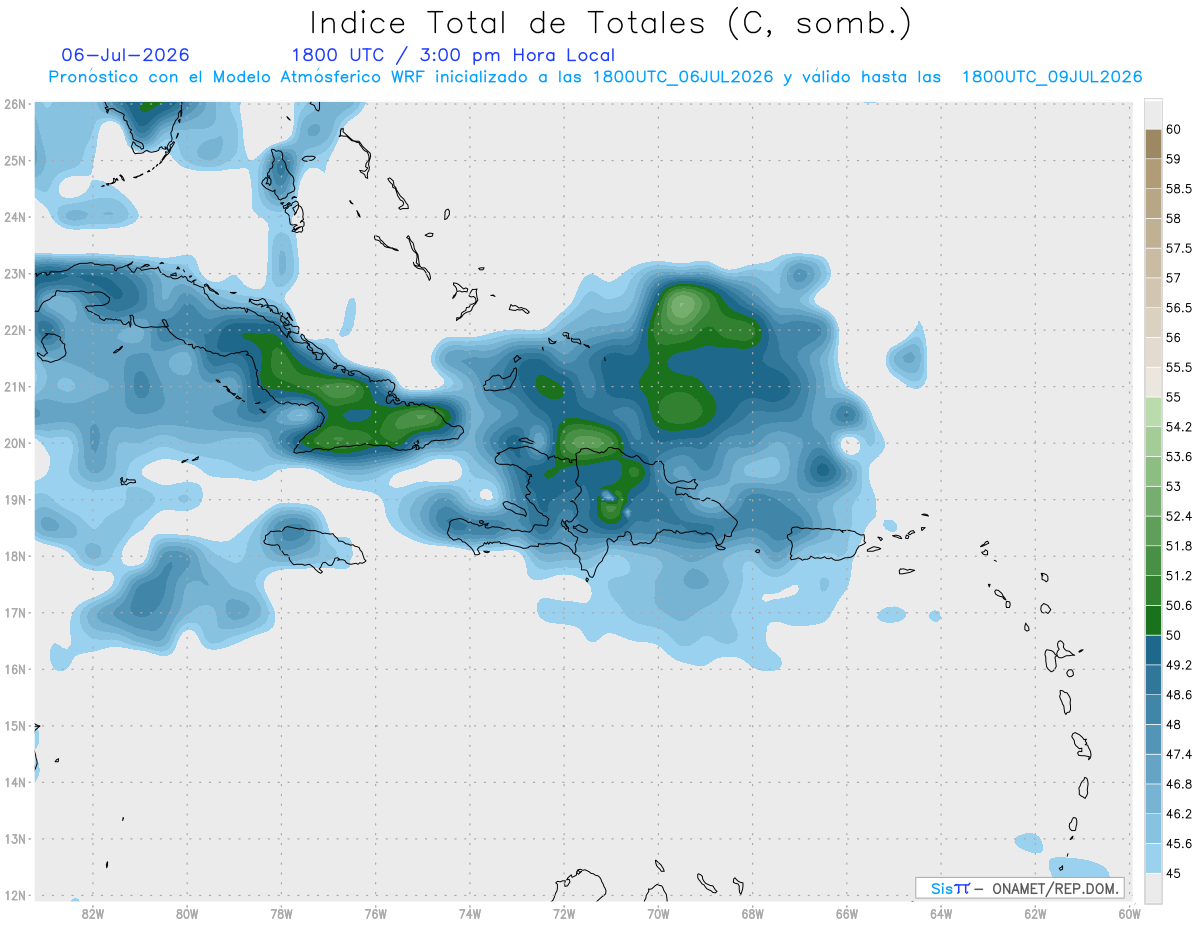Click the "74W" longitude label

(x=470, y=913)
